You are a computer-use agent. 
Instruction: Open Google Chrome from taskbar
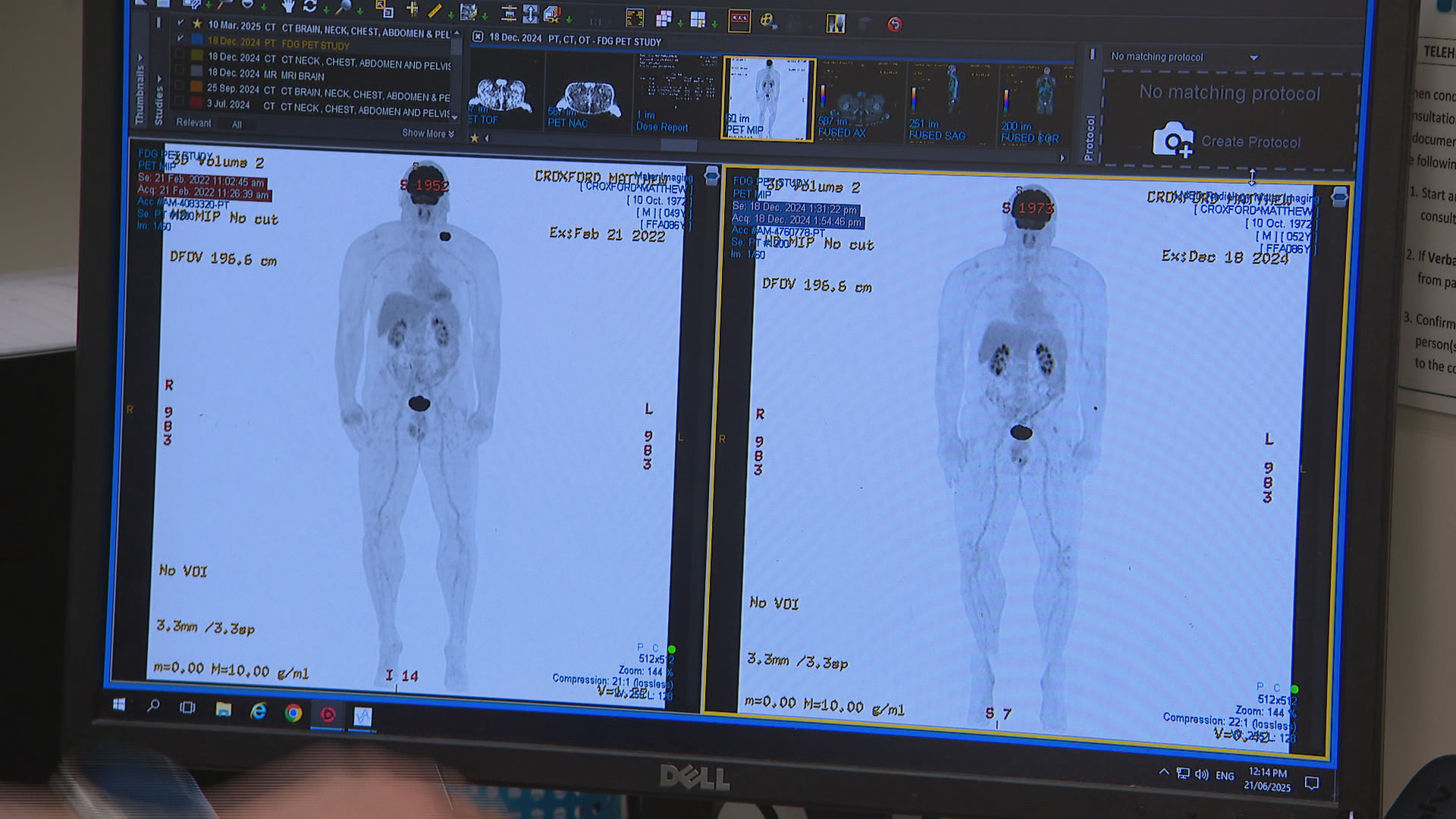(x=293, y=712)
